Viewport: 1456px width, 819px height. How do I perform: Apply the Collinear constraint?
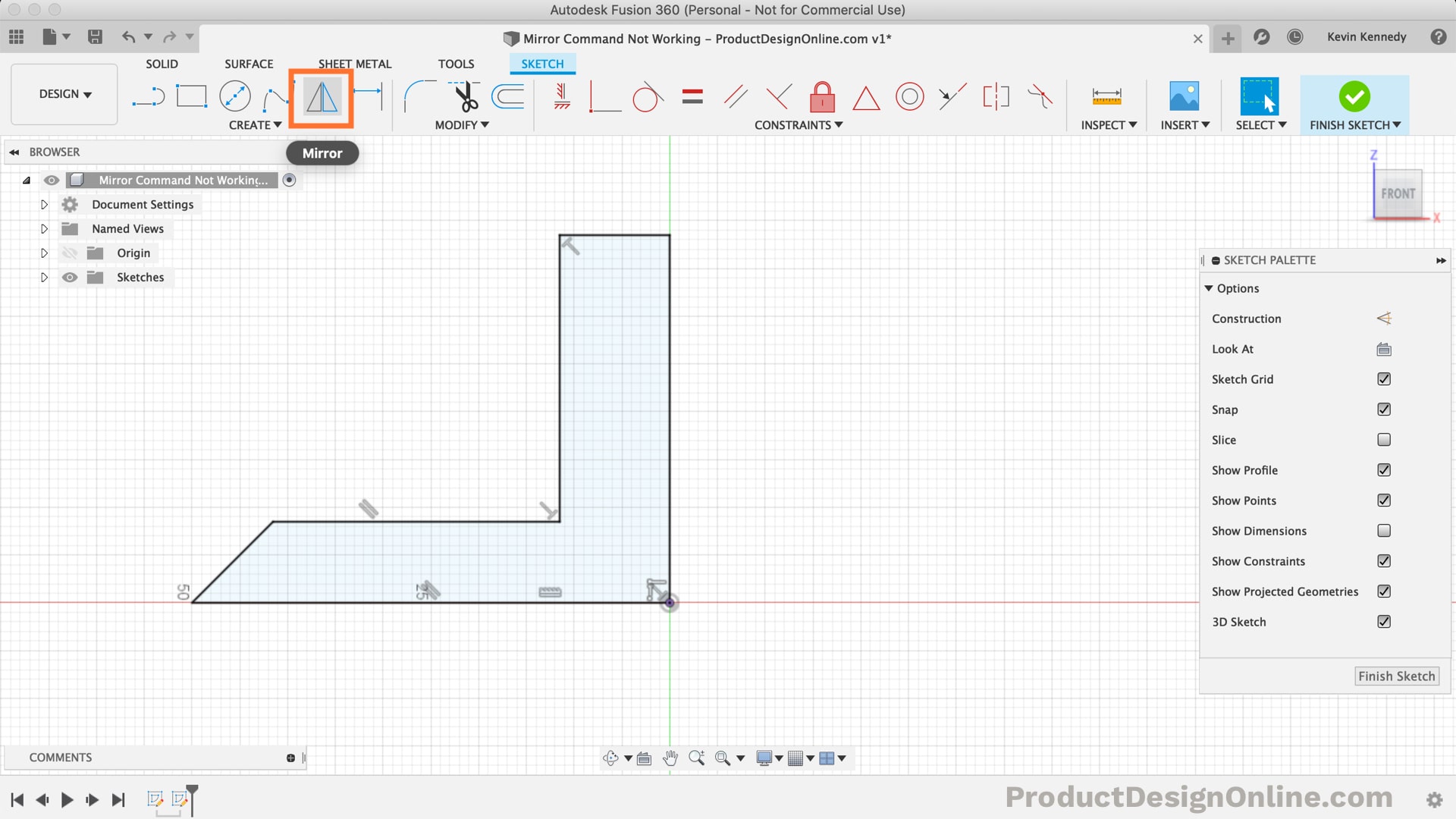[x=952, y=96]
